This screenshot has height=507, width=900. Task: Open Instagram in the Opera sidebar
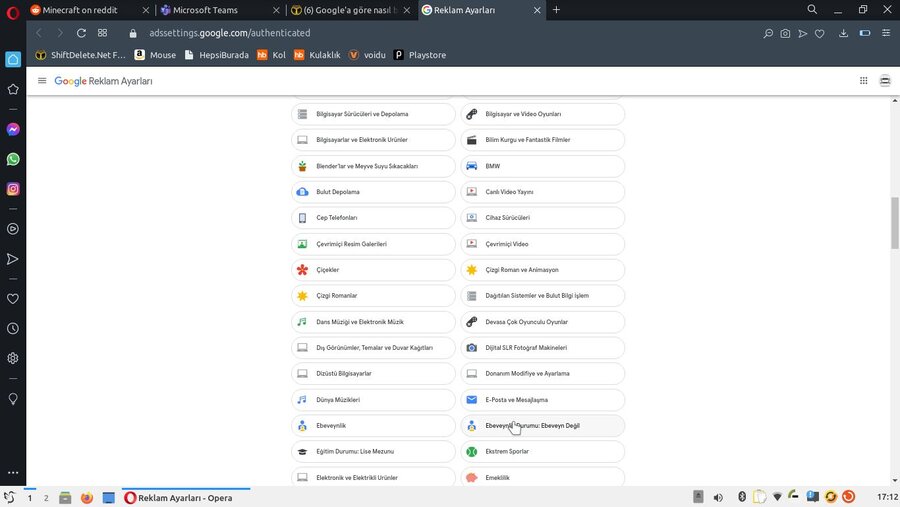[13, 189]
